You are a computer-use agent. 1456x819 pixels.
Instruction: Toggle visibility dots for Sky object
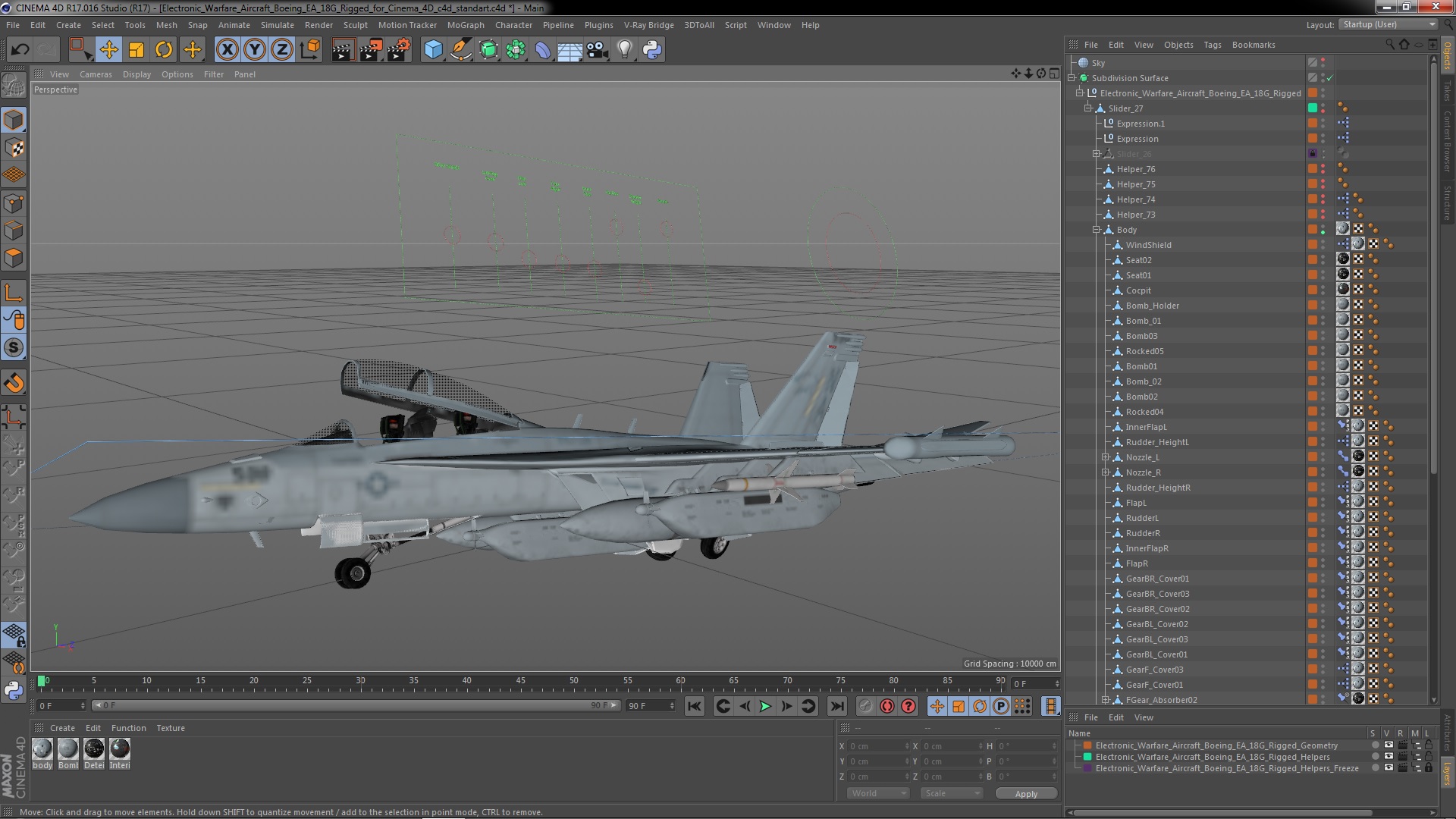(1323, 63)
